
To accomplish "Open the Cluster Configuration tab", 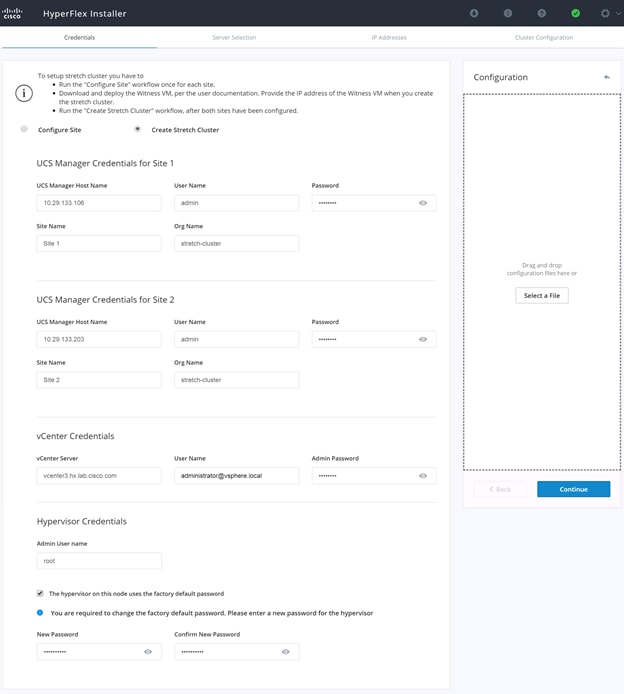I will coord(544,37).
